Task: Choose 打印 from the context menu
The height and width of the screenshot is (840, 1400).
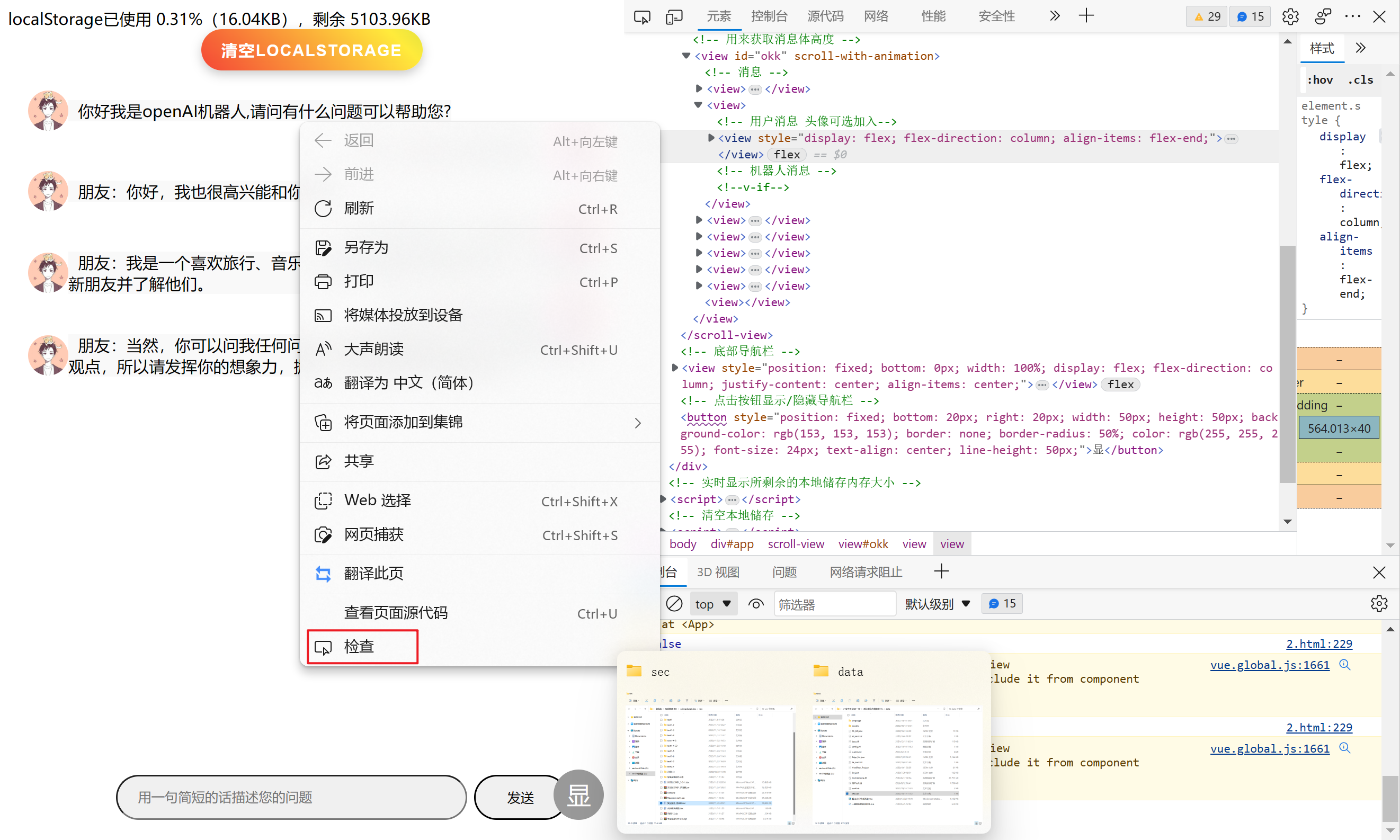Action: [479, 281]
